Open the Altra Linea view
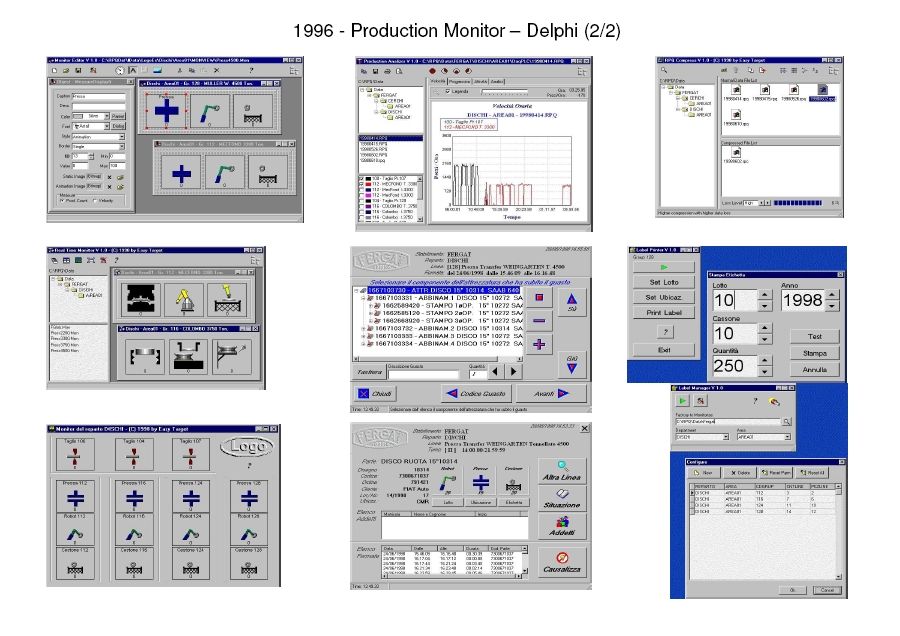Screen dimensions: 900x636 point(562,471)
